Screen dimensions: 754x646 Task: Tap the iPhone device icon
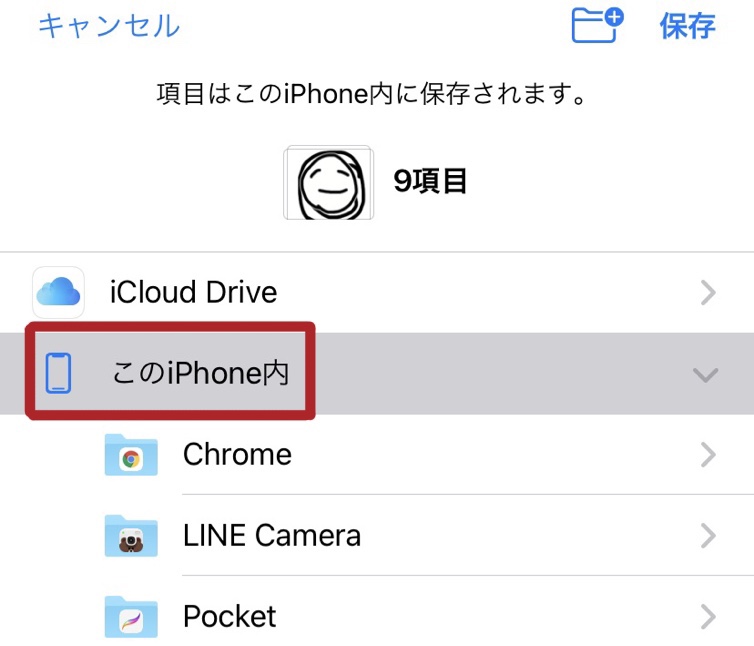pyautogui.click(x=58, y=373)
